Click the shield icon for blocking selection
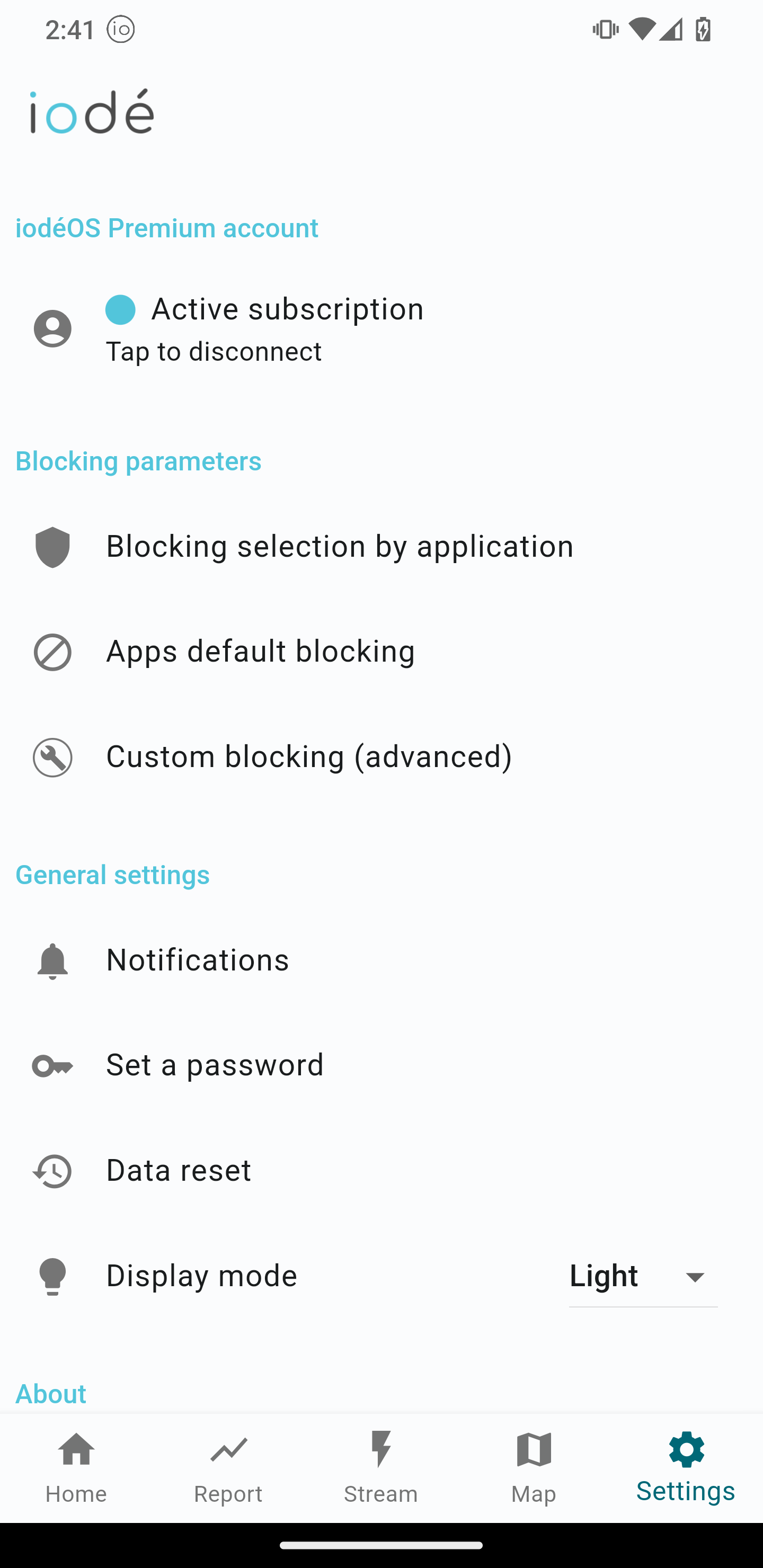Viewport: 763px width, 1568px height. [52, 547]
